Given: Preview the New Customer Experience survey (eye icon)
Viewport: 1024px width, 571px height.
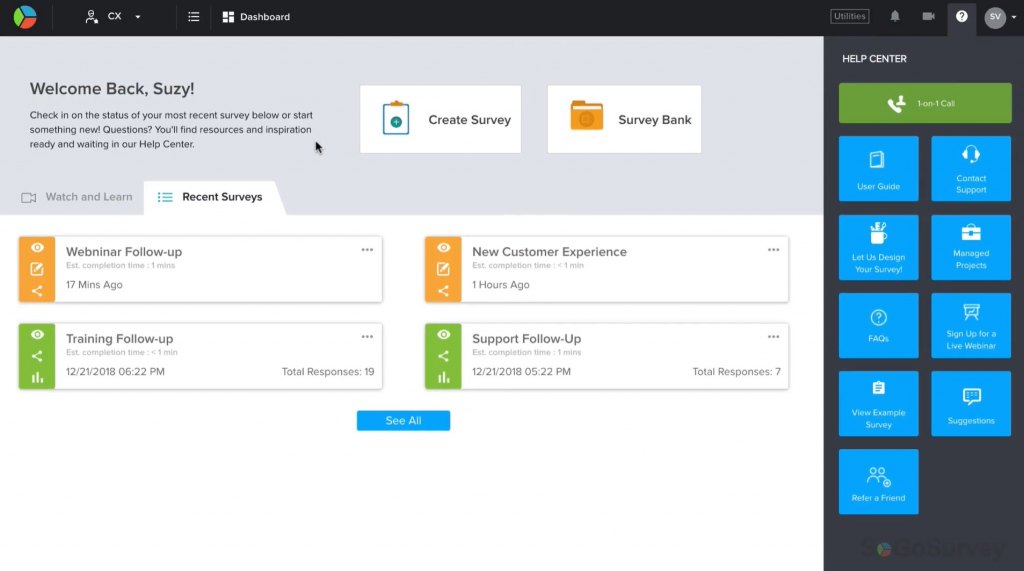Looking at the screenshot, I should click(x=443, y=248).
